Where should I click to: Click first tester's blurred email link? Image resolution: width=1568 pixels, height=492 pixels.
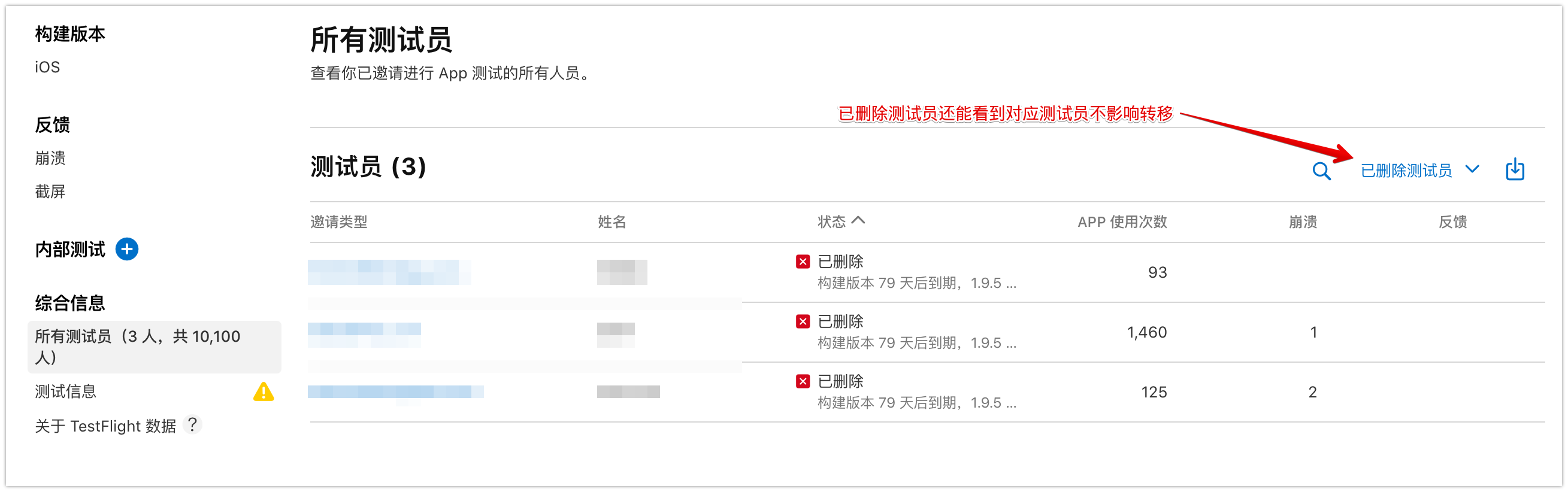point(389,272)
